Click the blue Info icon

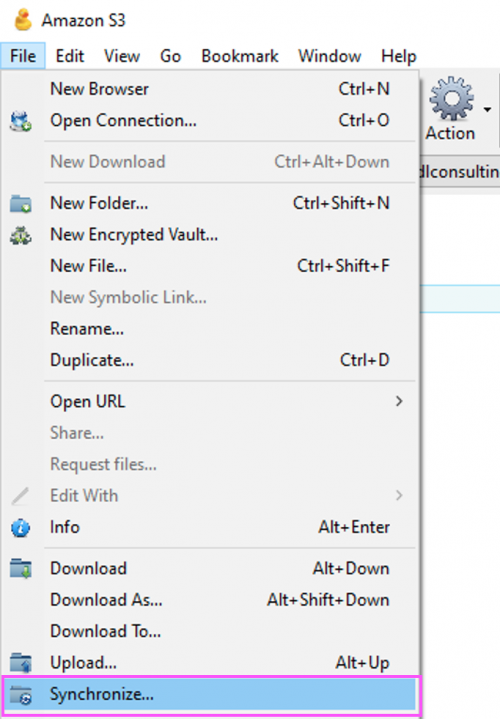pos(21,528)
